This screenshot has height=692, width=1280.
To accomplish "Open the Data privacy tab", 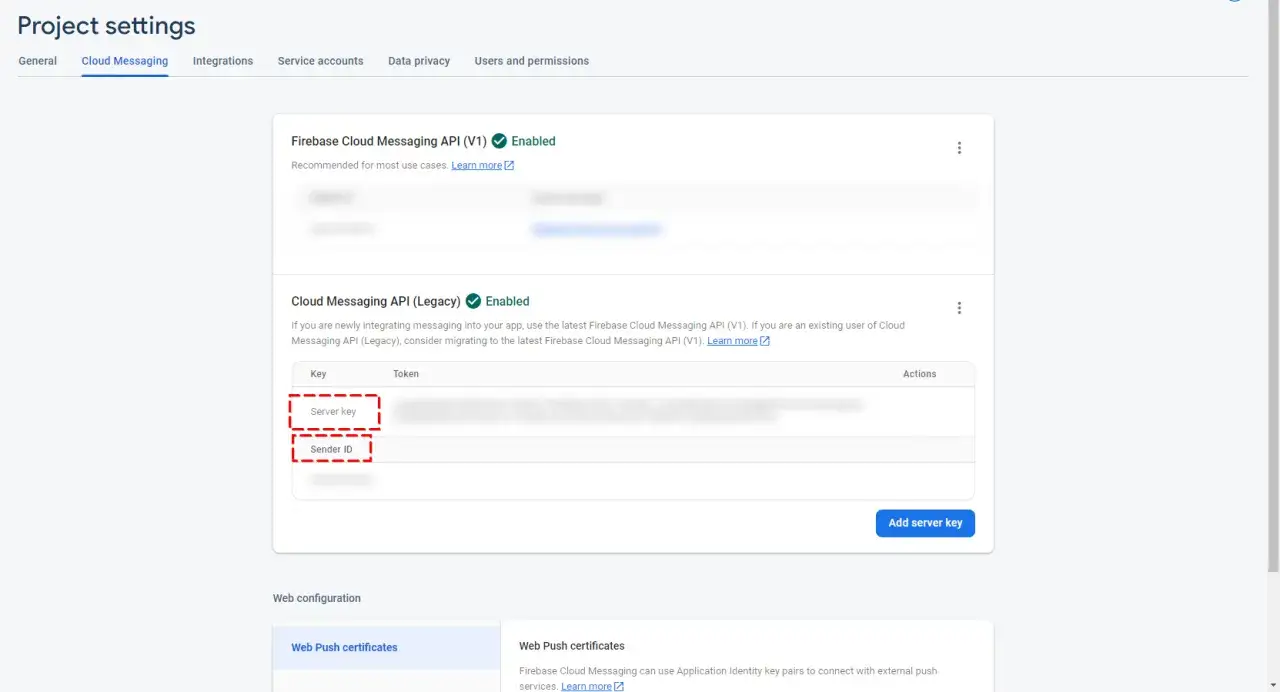I will 419,61.
